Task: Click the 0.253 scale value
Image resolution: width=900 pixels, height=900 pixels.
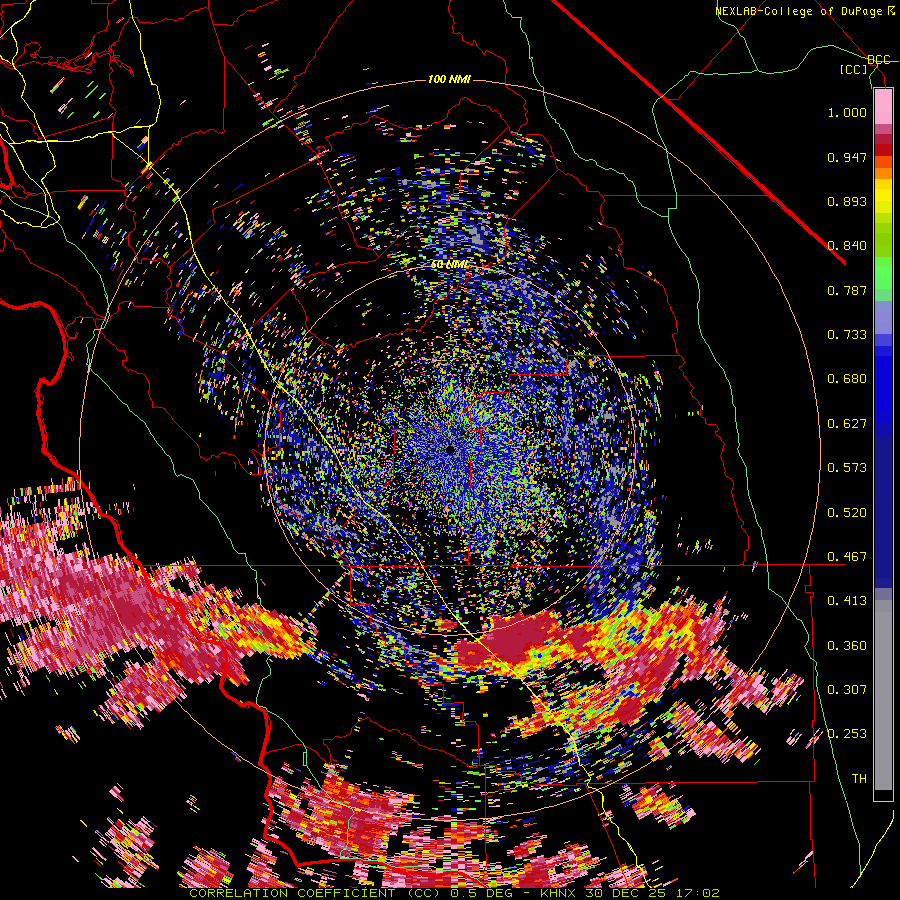Action: (847, 734)
